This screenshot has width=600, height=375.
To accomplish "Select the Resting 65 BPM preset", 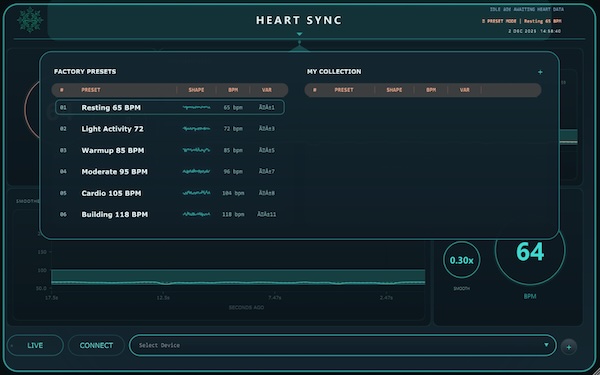I will (x=170, y=108).
